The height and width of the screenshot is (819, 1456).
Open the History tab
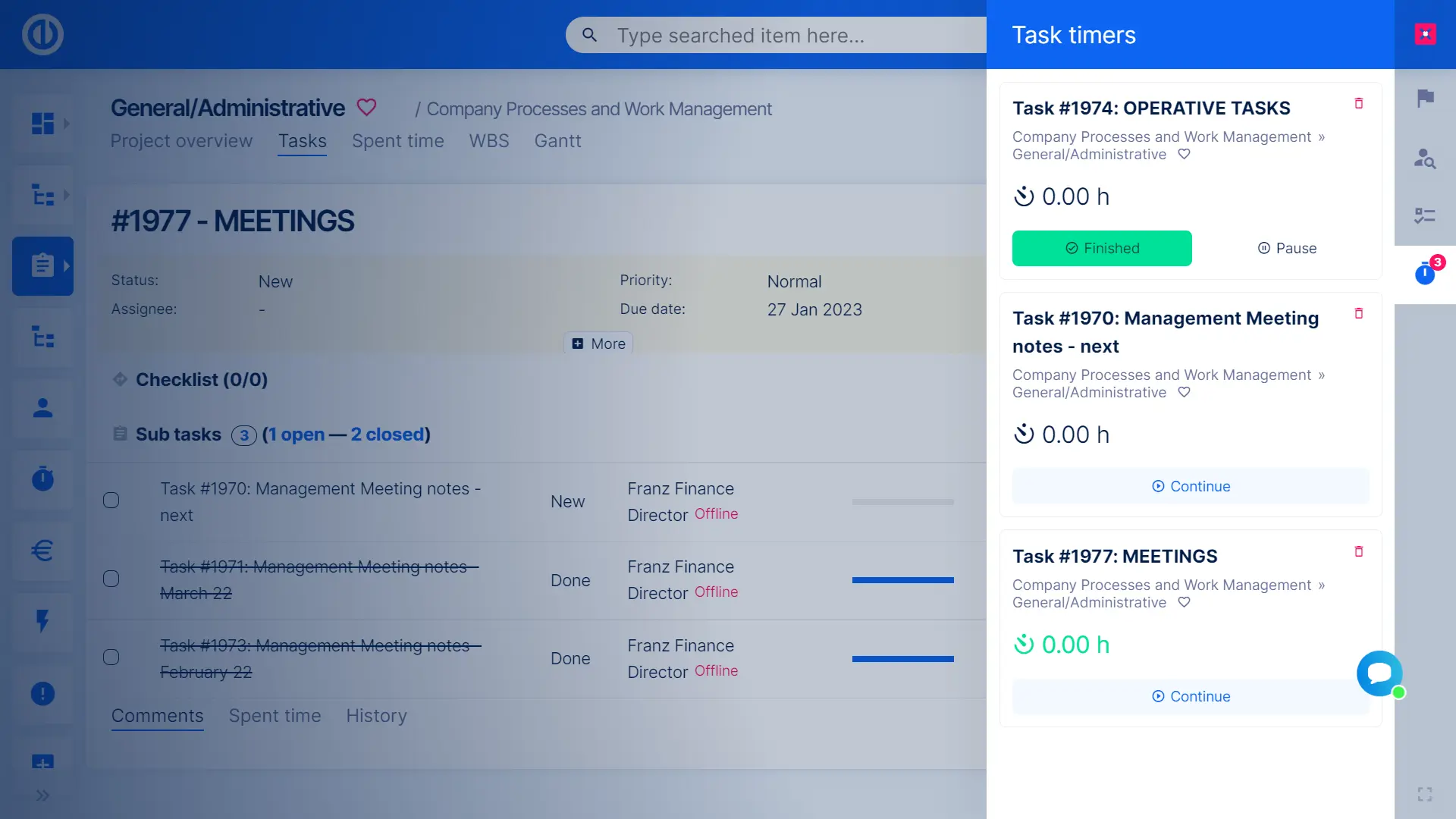tap(376, 716)
